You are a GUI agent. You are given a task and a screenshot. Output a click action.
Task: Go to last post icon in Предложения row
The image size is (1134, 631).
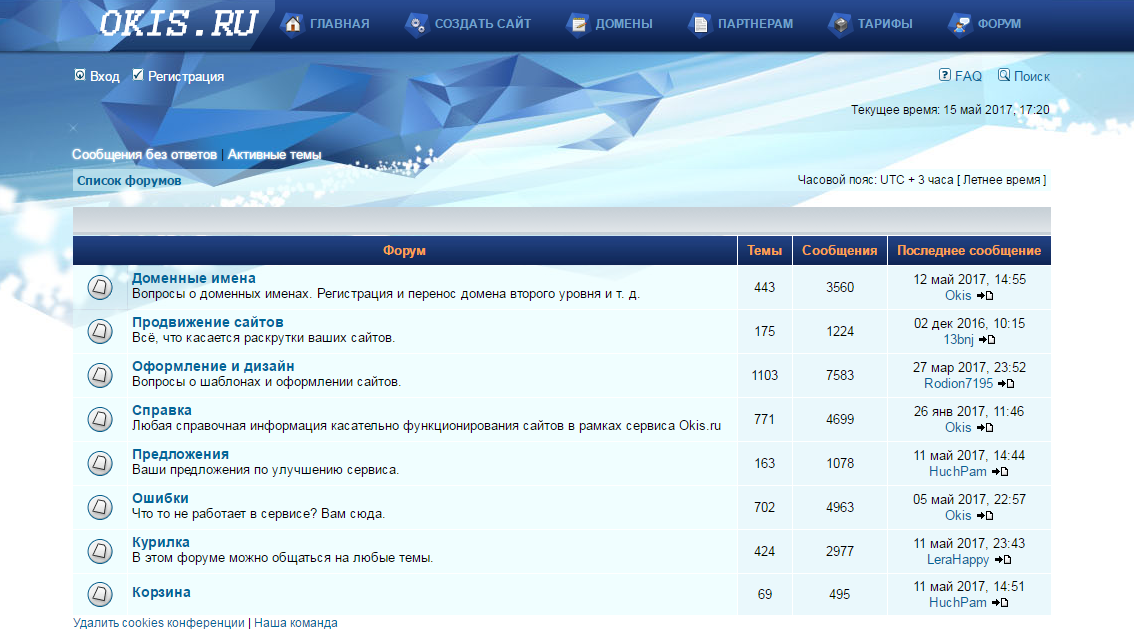[x=1000, y=472]
